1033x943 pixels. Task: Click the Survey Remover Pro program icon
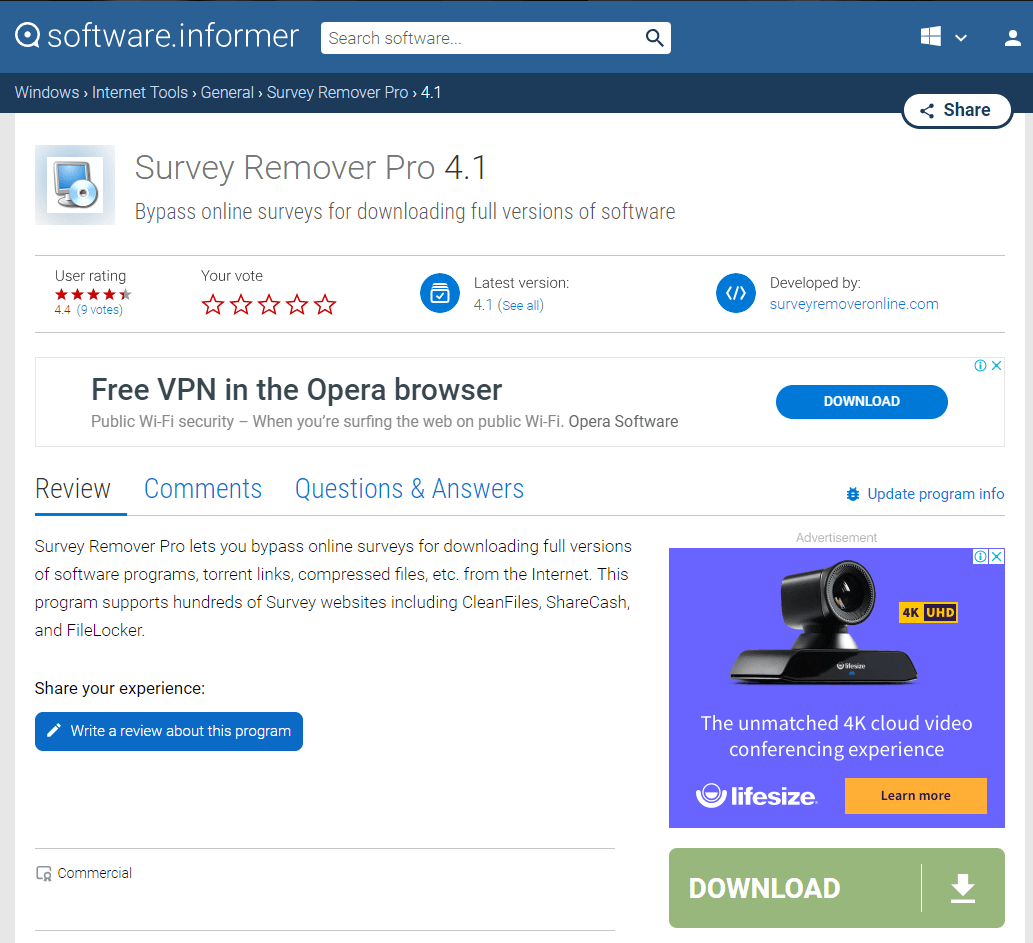click(x=75, y=185)
